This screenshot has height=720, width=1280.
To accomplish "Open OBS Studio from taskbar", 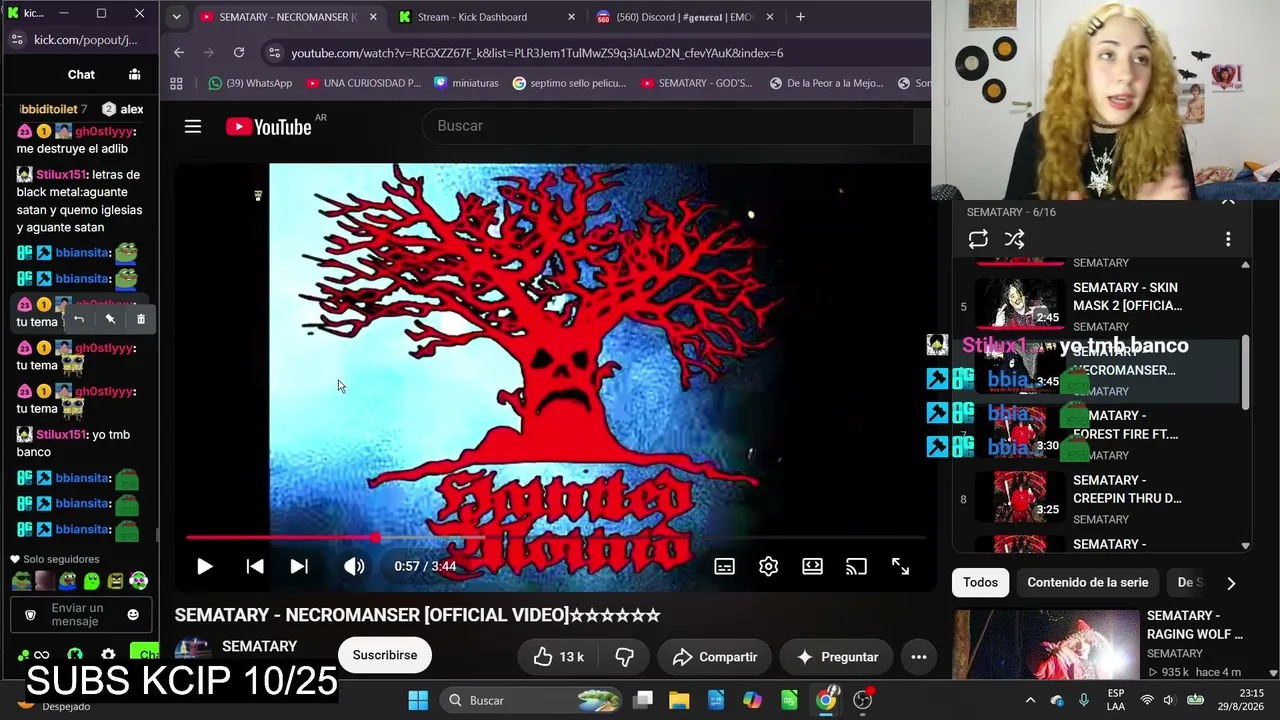I will 863,700.
